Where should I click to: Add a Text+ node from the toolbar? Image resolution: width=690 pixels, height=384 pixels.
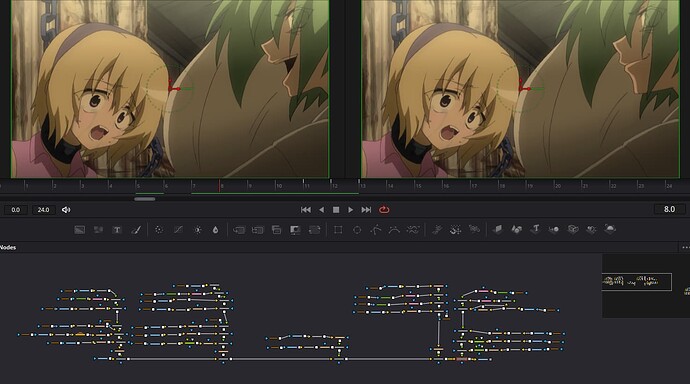pyautogui.click(x=117, y=230)
